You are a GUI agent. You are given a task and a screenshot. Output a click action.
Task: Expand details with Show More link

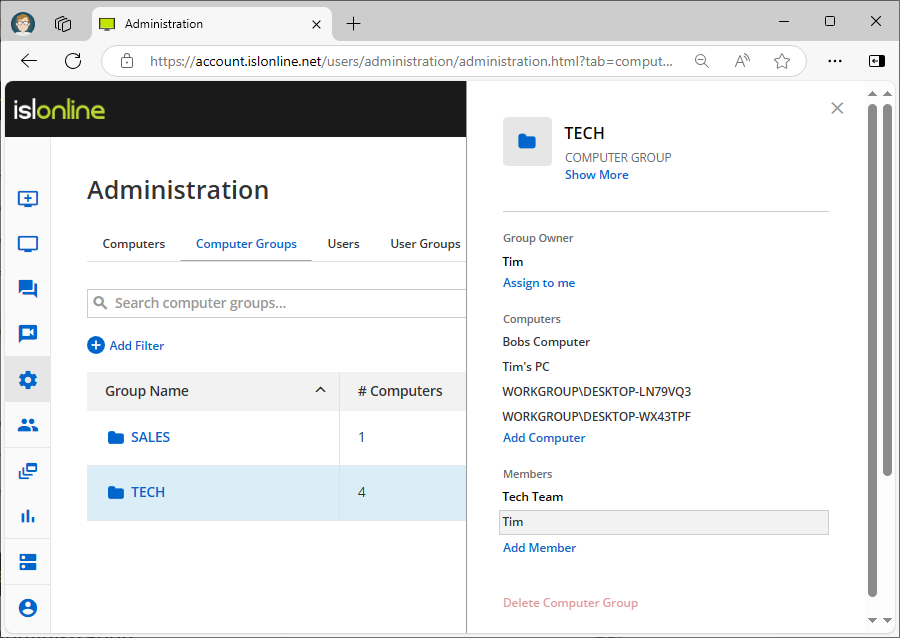pyautogui.click(x=596, y=175)
